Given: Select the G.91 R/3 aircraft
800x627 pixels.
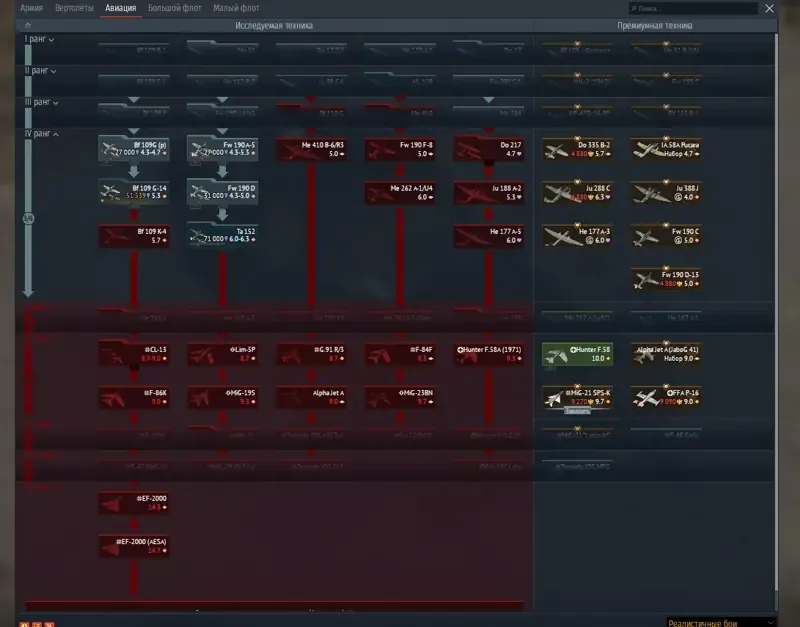Looking at the screenshot, I should tap(311, 354).
